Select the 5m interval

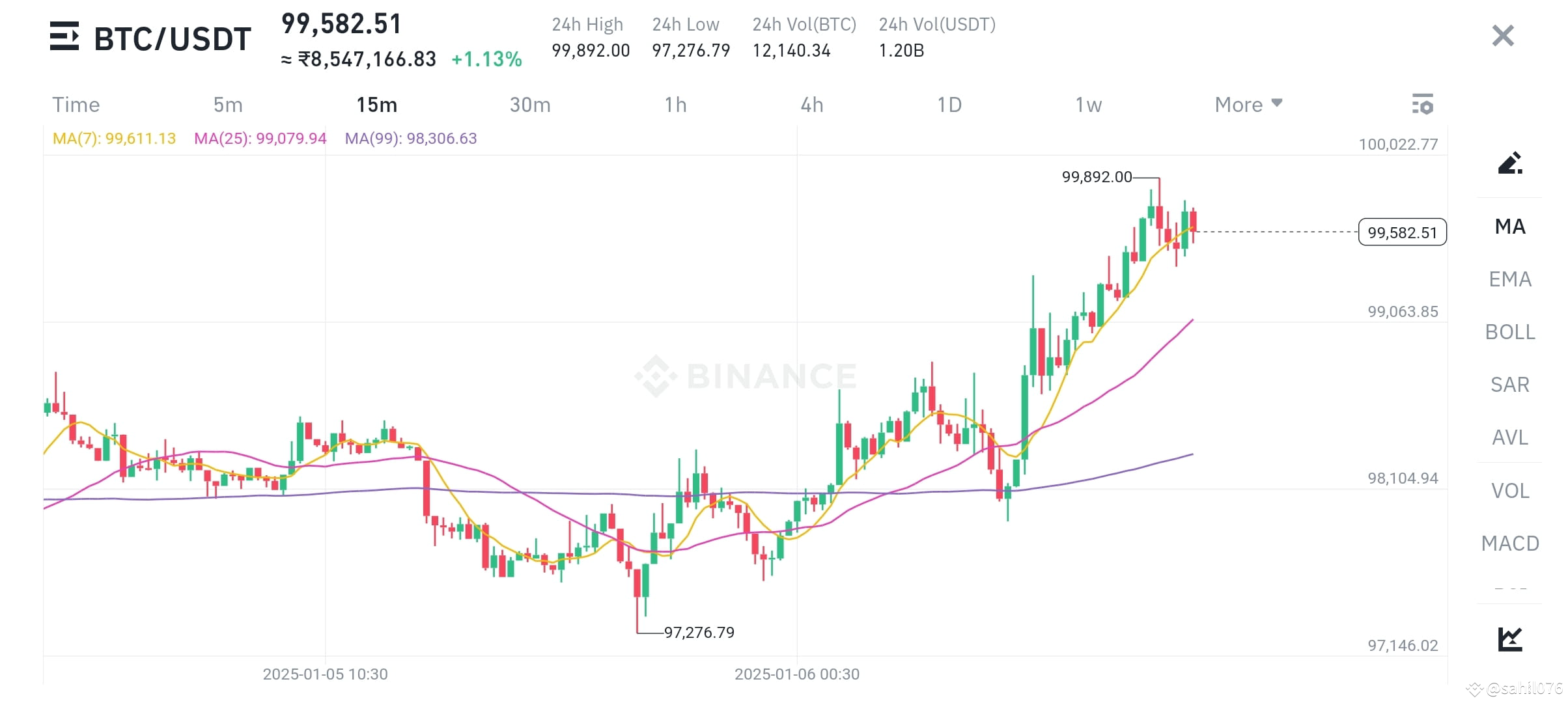click(x=228, y=104)
